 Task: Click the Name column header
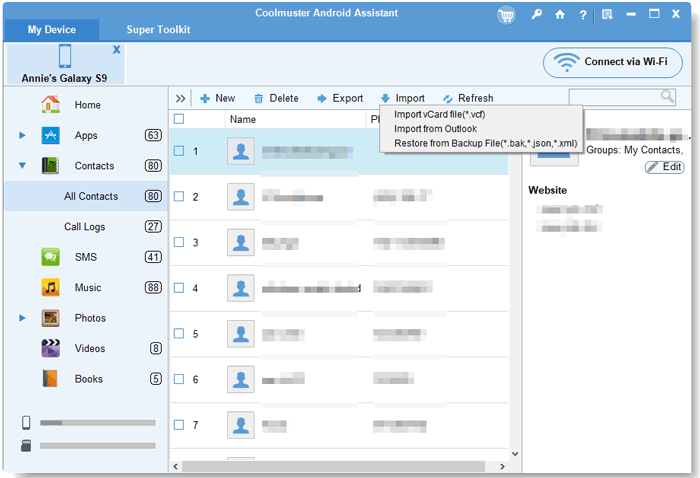(243, 119)
